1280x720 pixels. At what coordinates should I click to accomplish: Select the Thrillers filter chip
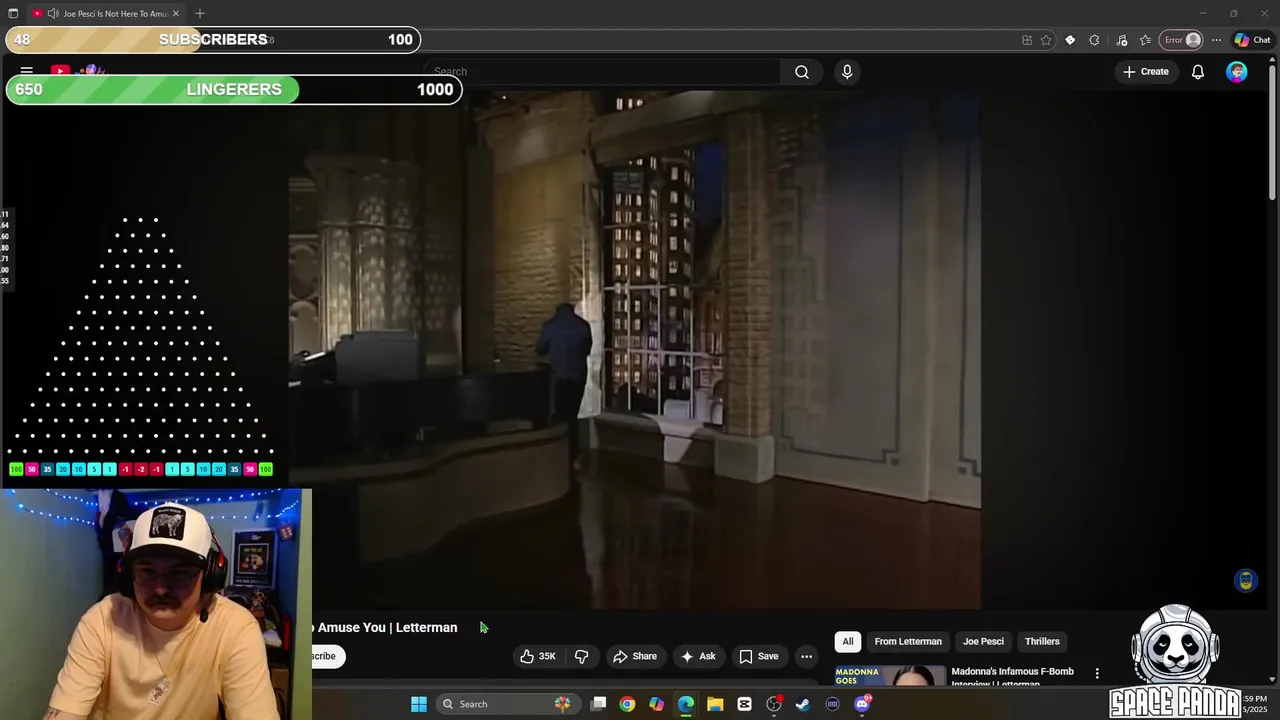pos(1042,641)
